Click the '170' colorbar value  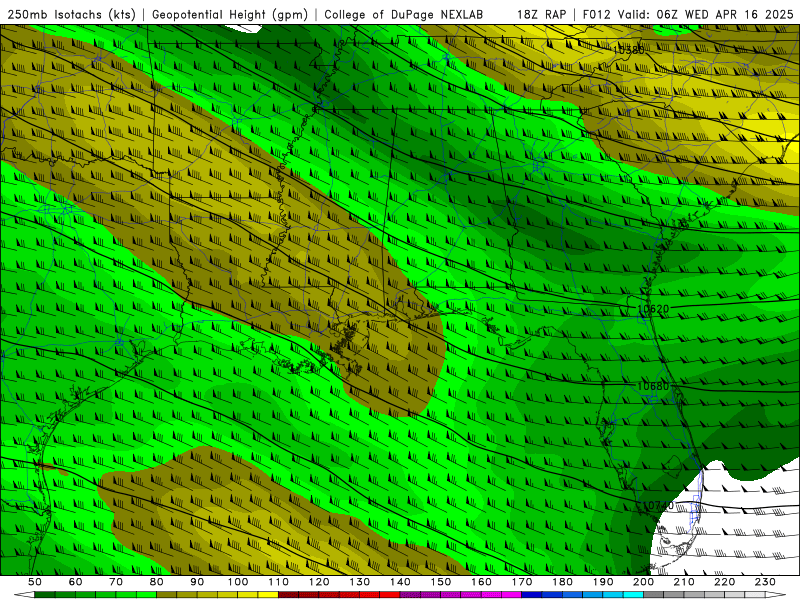(522, 582)
